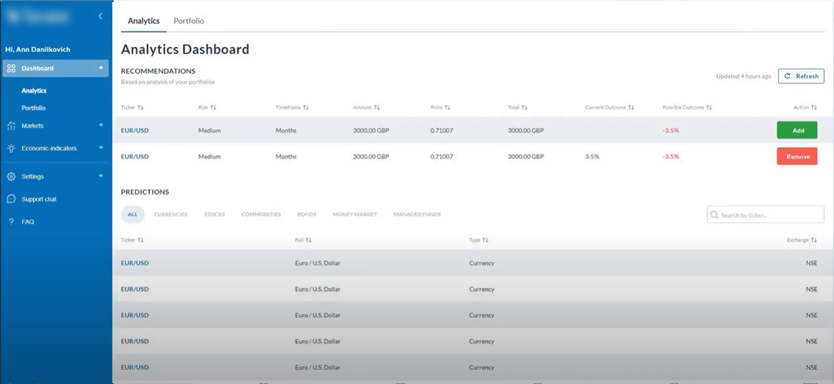Click the Markets chart icon
Screen dimensions: 834x384
click(11, 126)
